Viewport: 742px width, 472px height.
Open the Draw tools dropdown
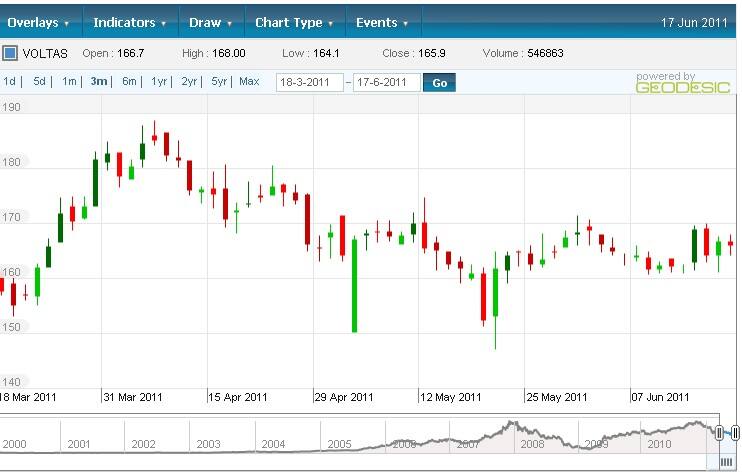(x=211, y=22)
